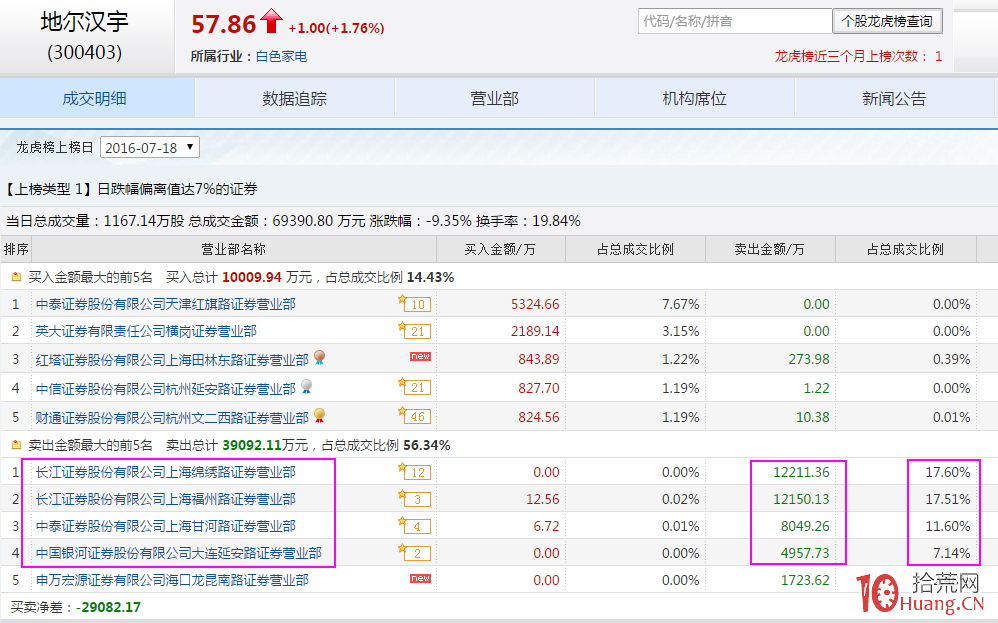Open the 龙虎榜上榜日 date dropdown
This screenshot has width=998, height=623.
(x=149, y=145)
